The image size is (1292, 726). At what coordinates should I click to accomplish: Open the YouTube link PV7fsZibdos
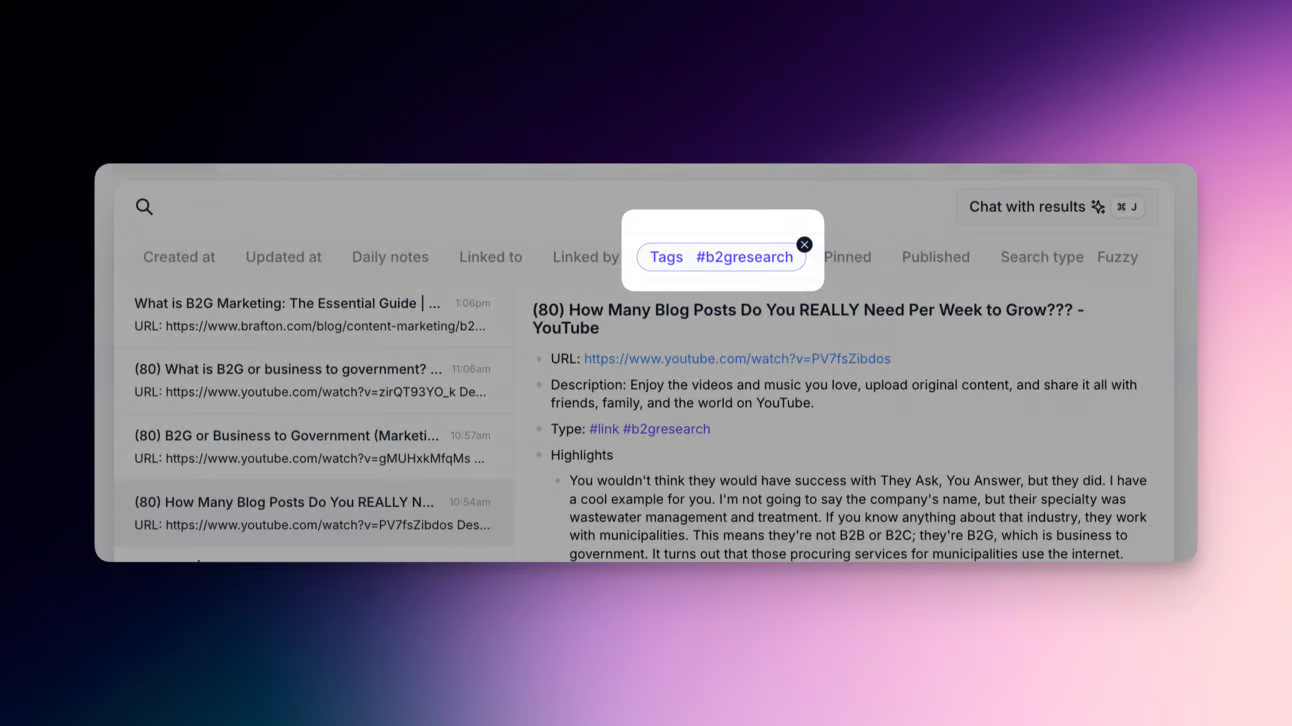click(x=737, y=358)
